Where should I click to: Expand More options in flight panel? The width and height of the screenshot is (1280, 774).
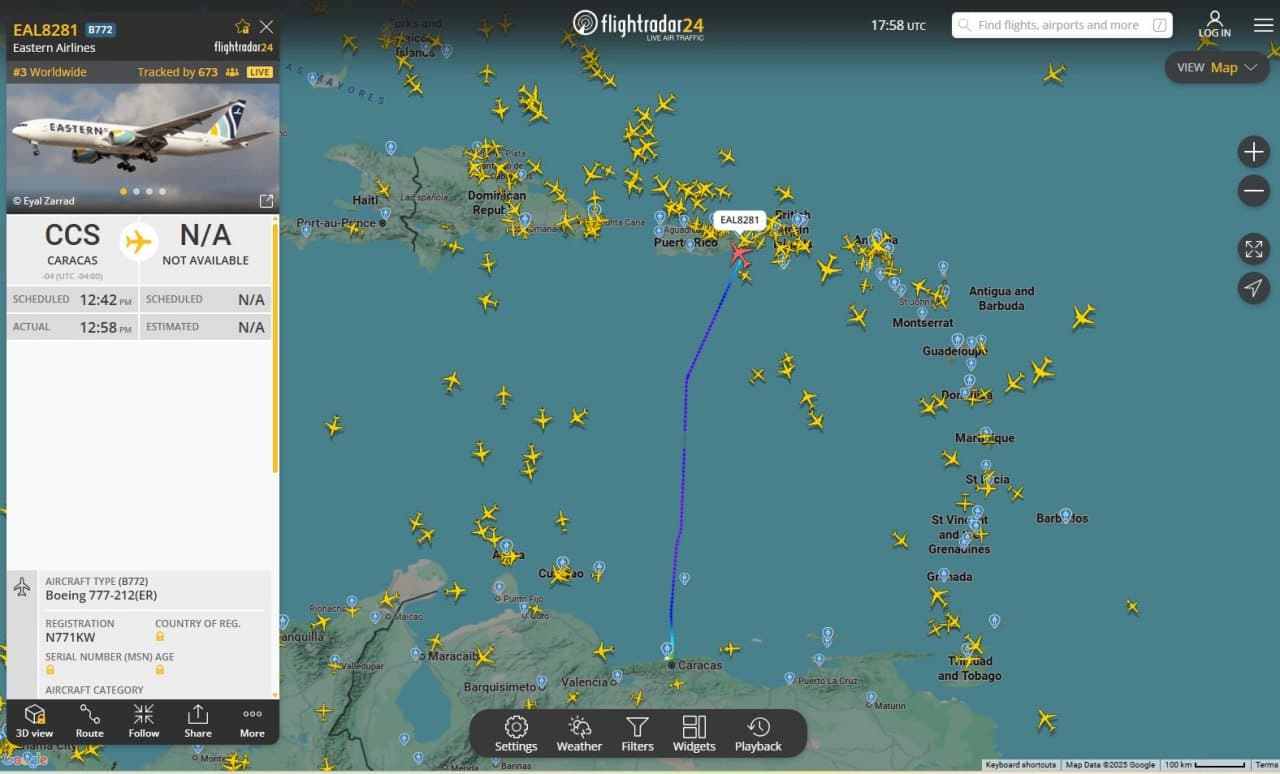[251, 722]
